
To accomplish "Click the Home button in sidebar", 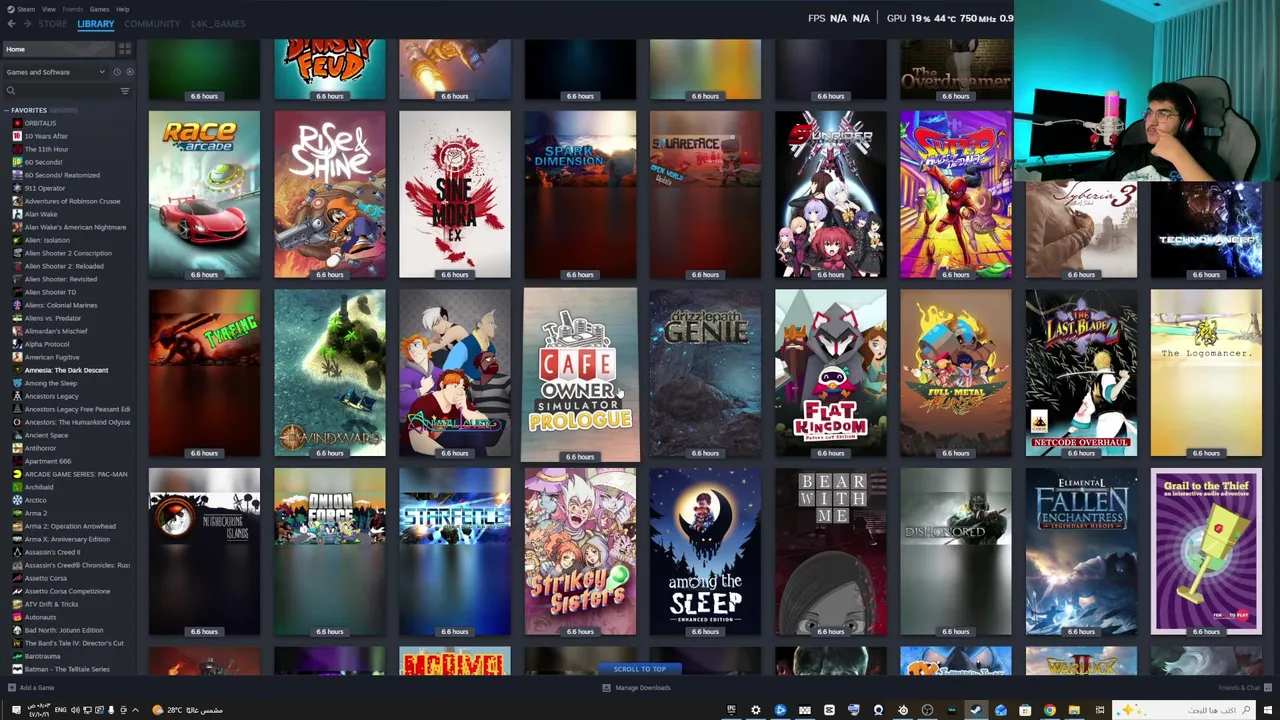I will click(58, 49).
